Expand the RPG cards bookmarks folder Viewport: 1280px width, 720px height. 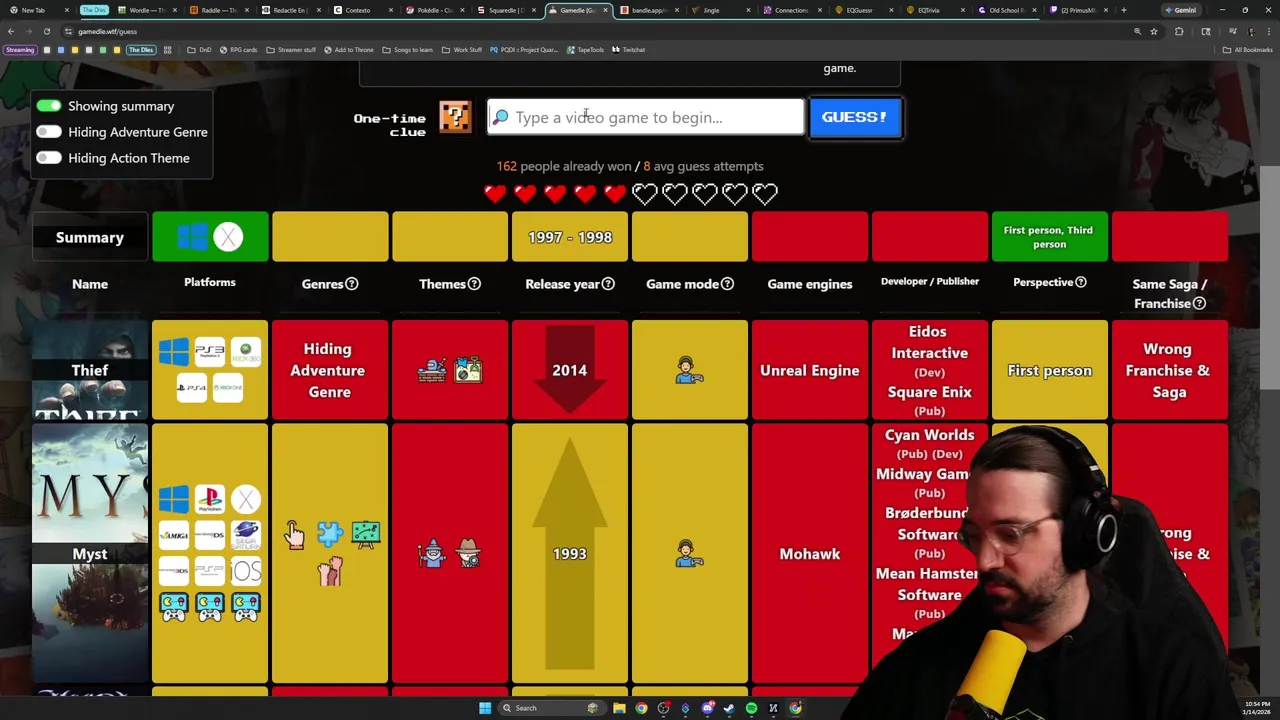pos(238,49)
